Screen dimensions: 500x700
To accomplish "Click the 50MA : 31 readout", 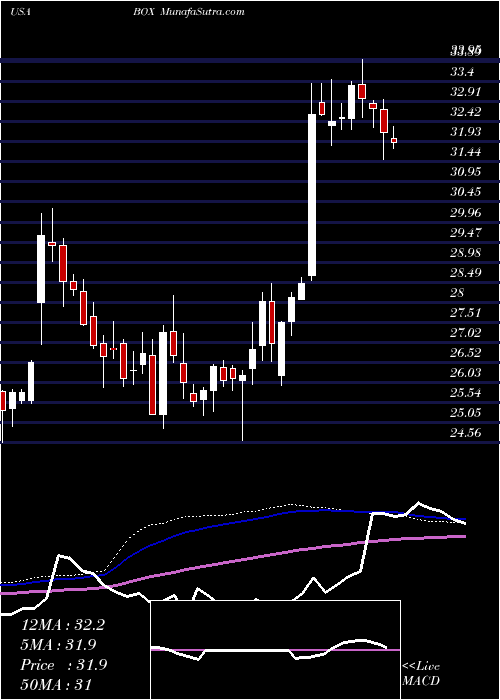I will pyautogui.click(x=57, y=684).
